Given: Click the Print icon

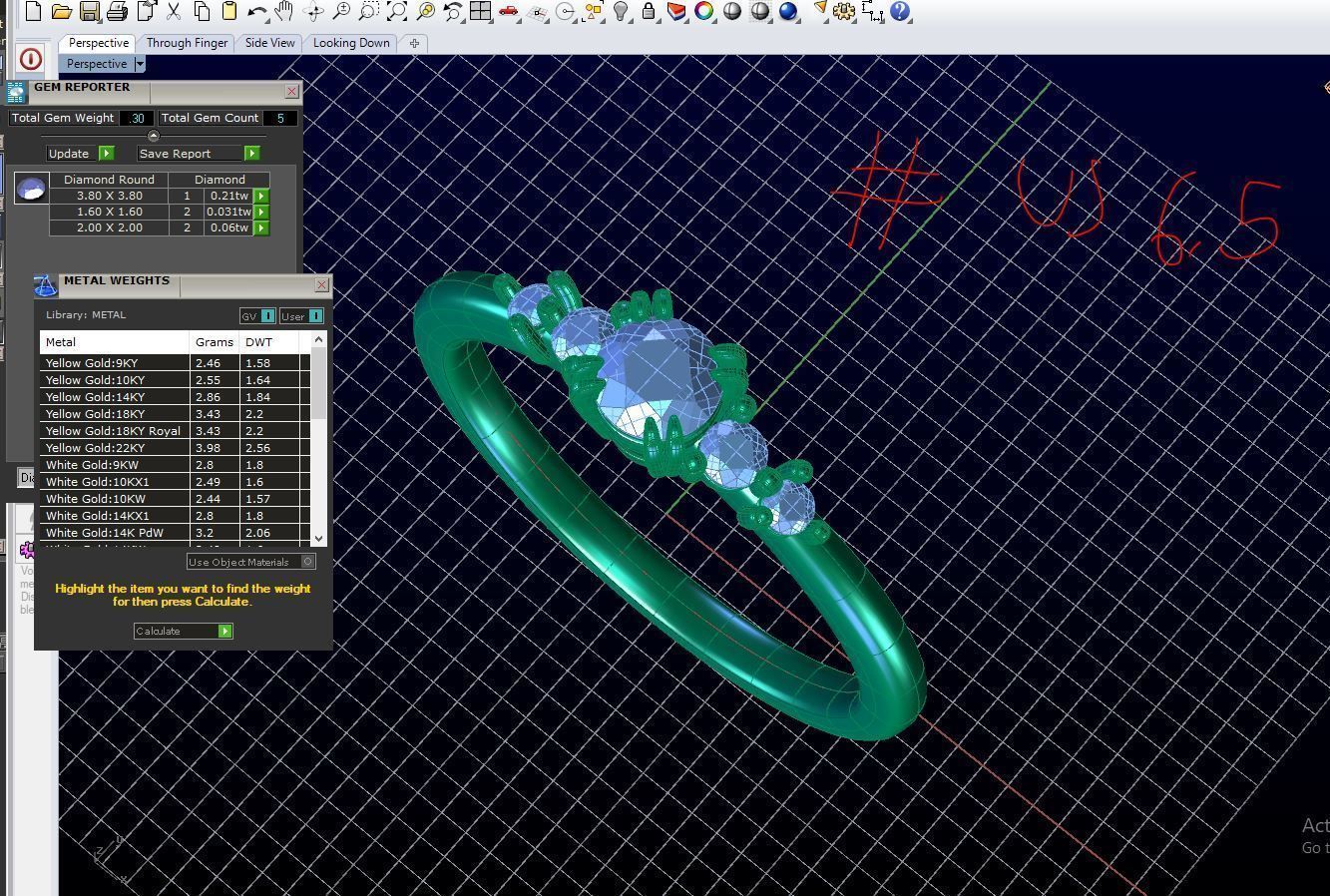Looking at the screenshot, I should 117,12.
